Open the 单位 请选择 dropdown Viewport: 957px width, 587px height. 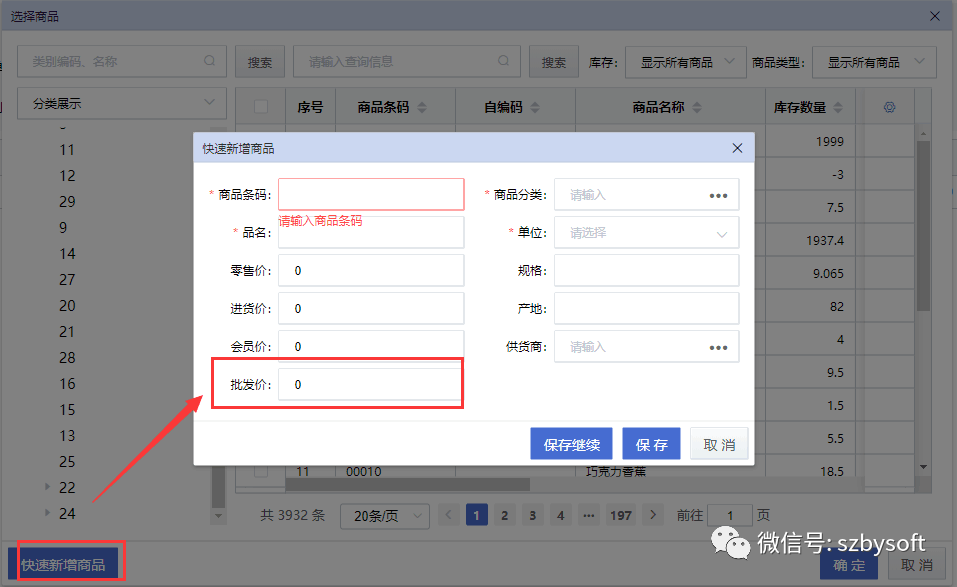pyautogui.click(x=646, y=233)
